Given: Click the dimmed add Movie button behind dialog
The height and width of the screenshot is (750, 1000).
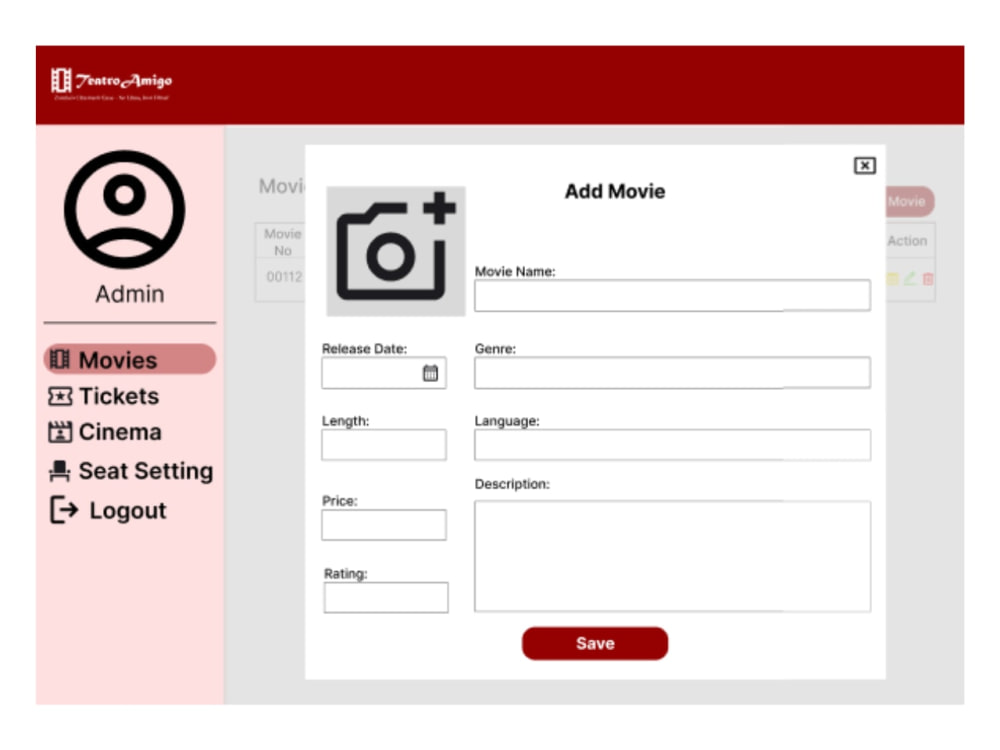Looking at the screenshot, I should pyautogui.click(x=910, y=202).
